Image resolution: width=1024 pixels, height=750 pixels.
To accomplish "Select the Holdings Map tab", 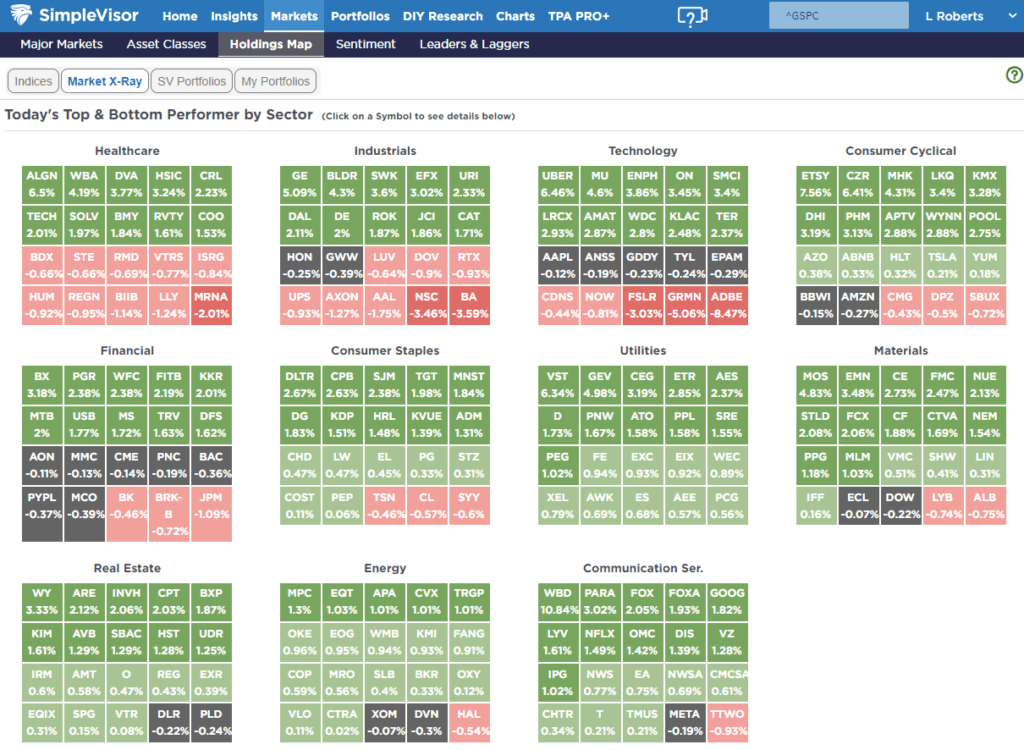I will tap(270, 44).
